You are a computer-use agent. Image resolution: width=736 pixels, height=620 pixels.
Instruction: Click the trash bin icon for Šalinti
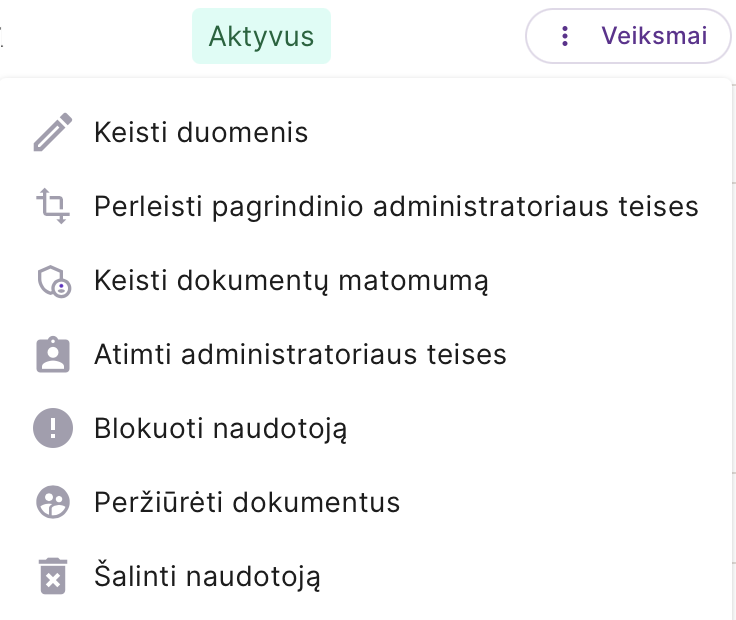point(53,576)
